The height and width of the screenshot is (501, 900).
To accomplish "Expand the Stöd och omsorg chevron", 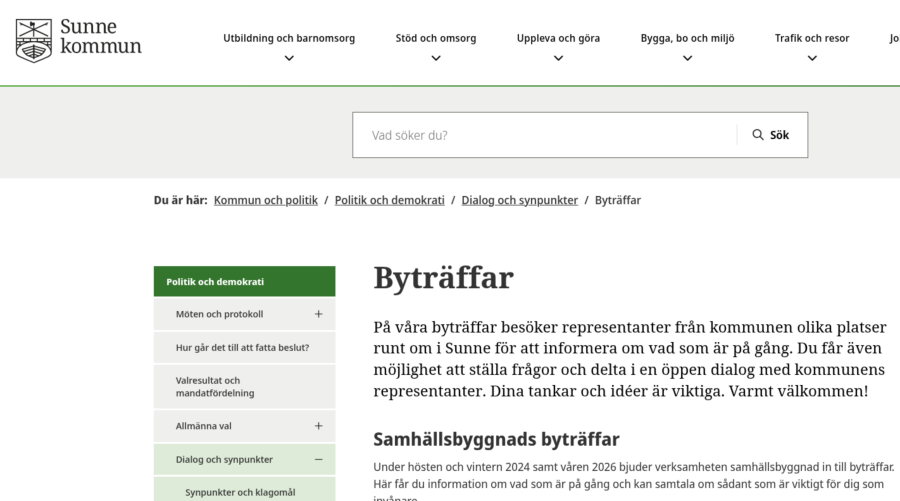I will coord(435,59).
